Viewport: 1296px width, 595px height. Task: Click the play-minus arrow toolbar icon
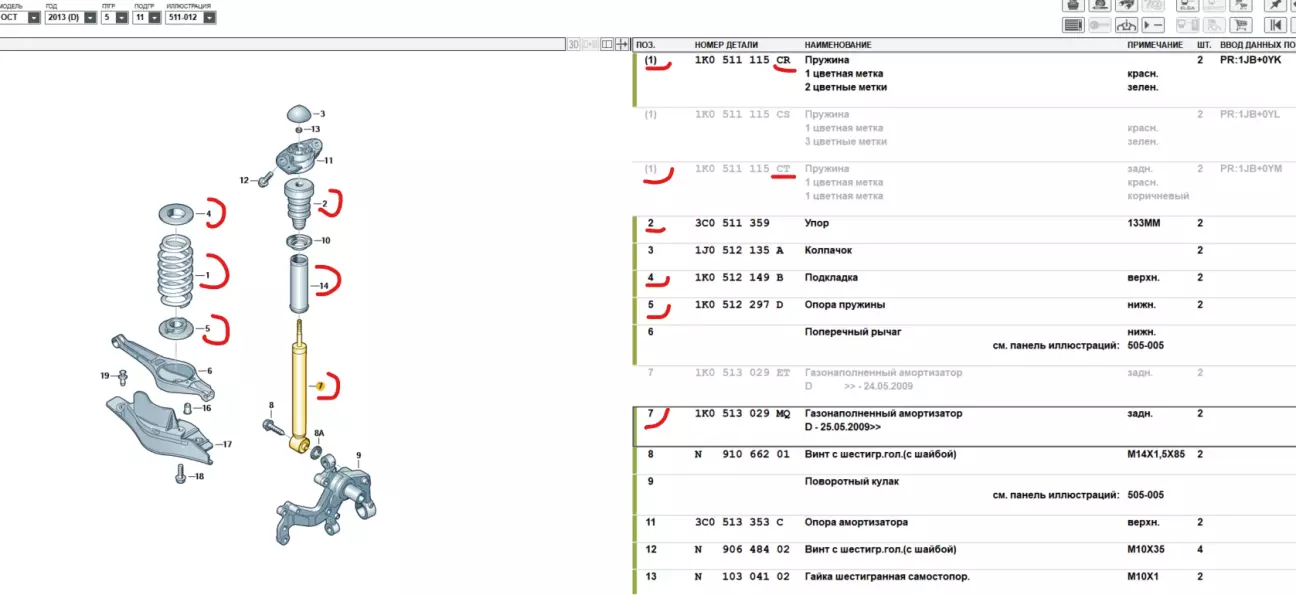1153,25
